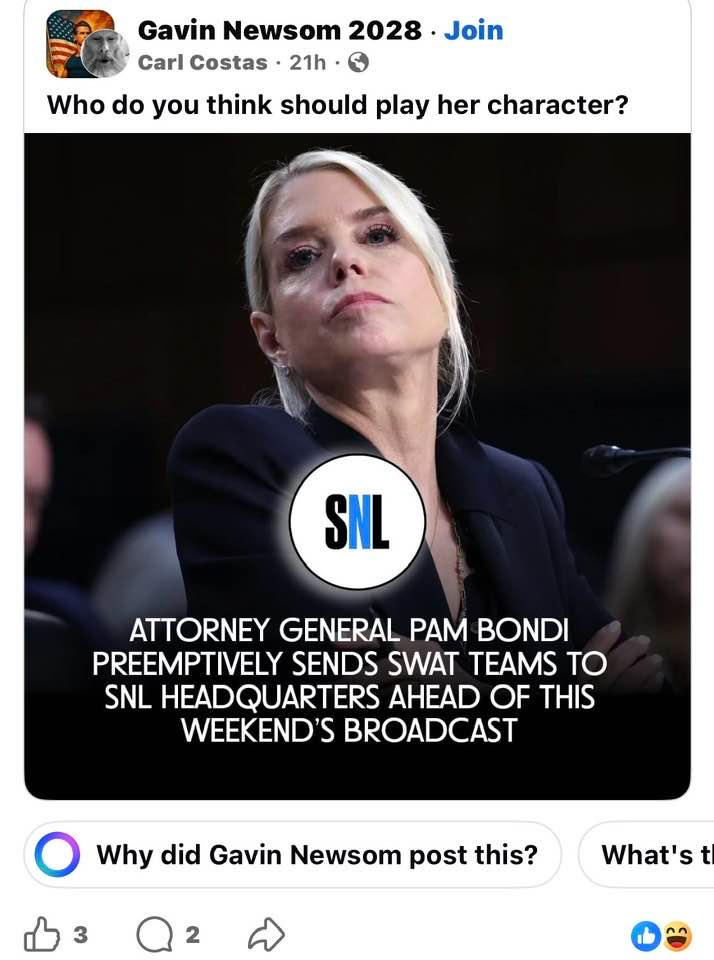View the 2 comments count

point(192,935)
